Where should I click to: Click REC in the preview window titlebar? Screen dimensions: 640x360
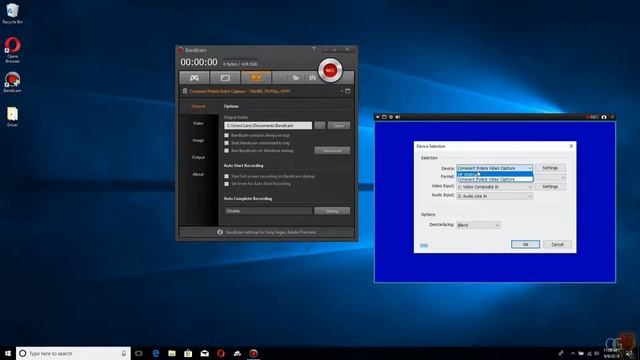click(x=593, y=117)
